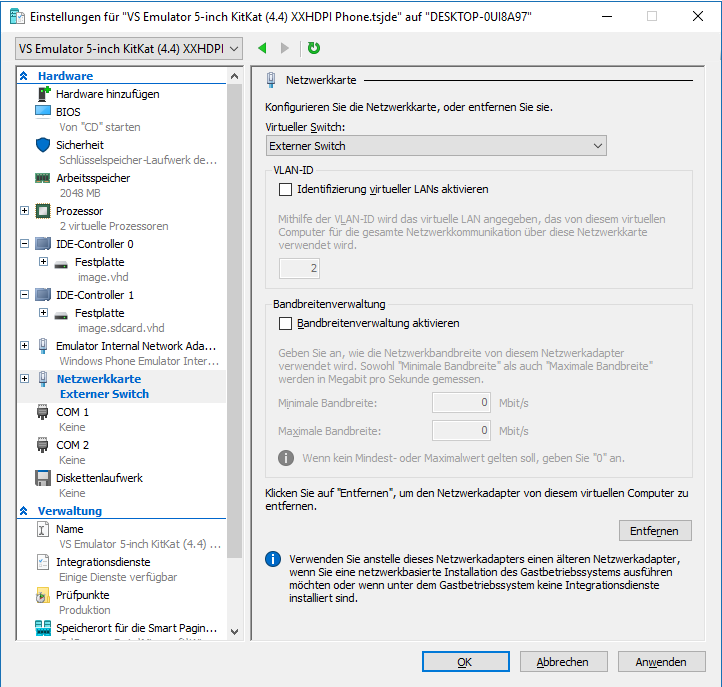Click the green refresh icon in toolbar
Image resolution: width=722 pixels, height=687 pixels.
pyautogui.click(x=314, y=48)
